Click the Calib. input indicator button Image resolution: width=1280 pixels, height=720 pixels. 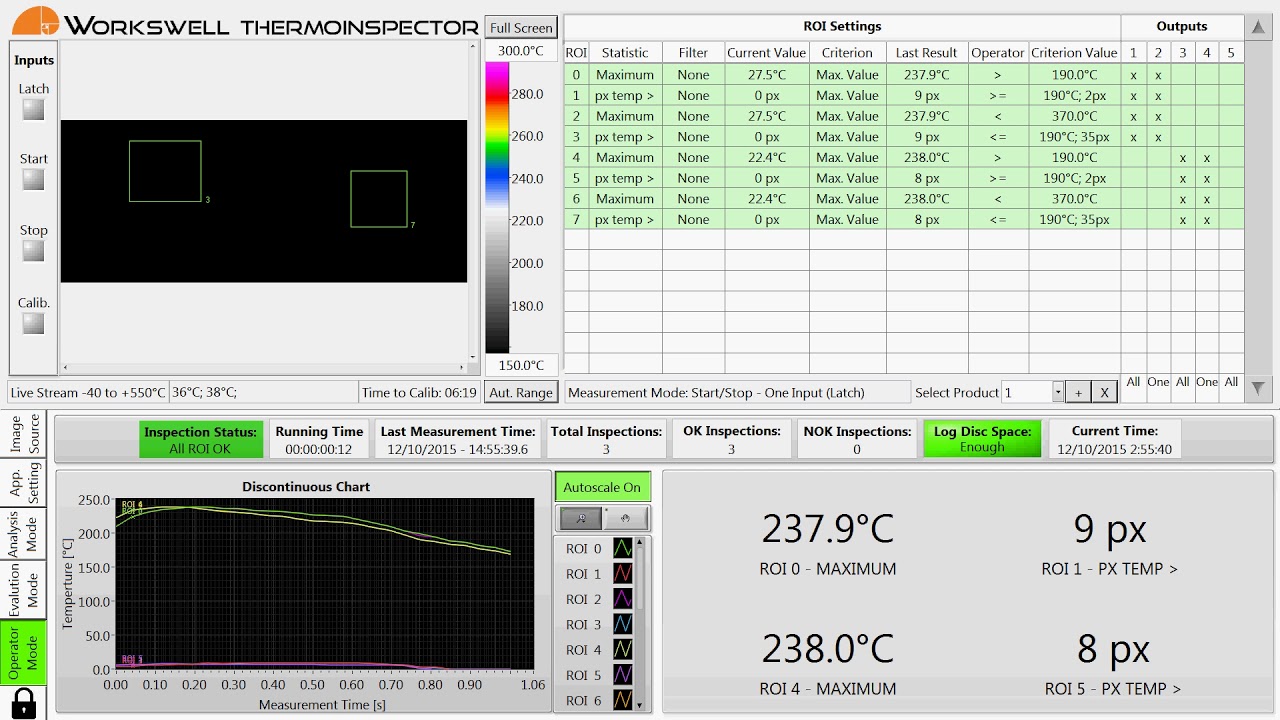pyautogui.click(x=34, y=324)
